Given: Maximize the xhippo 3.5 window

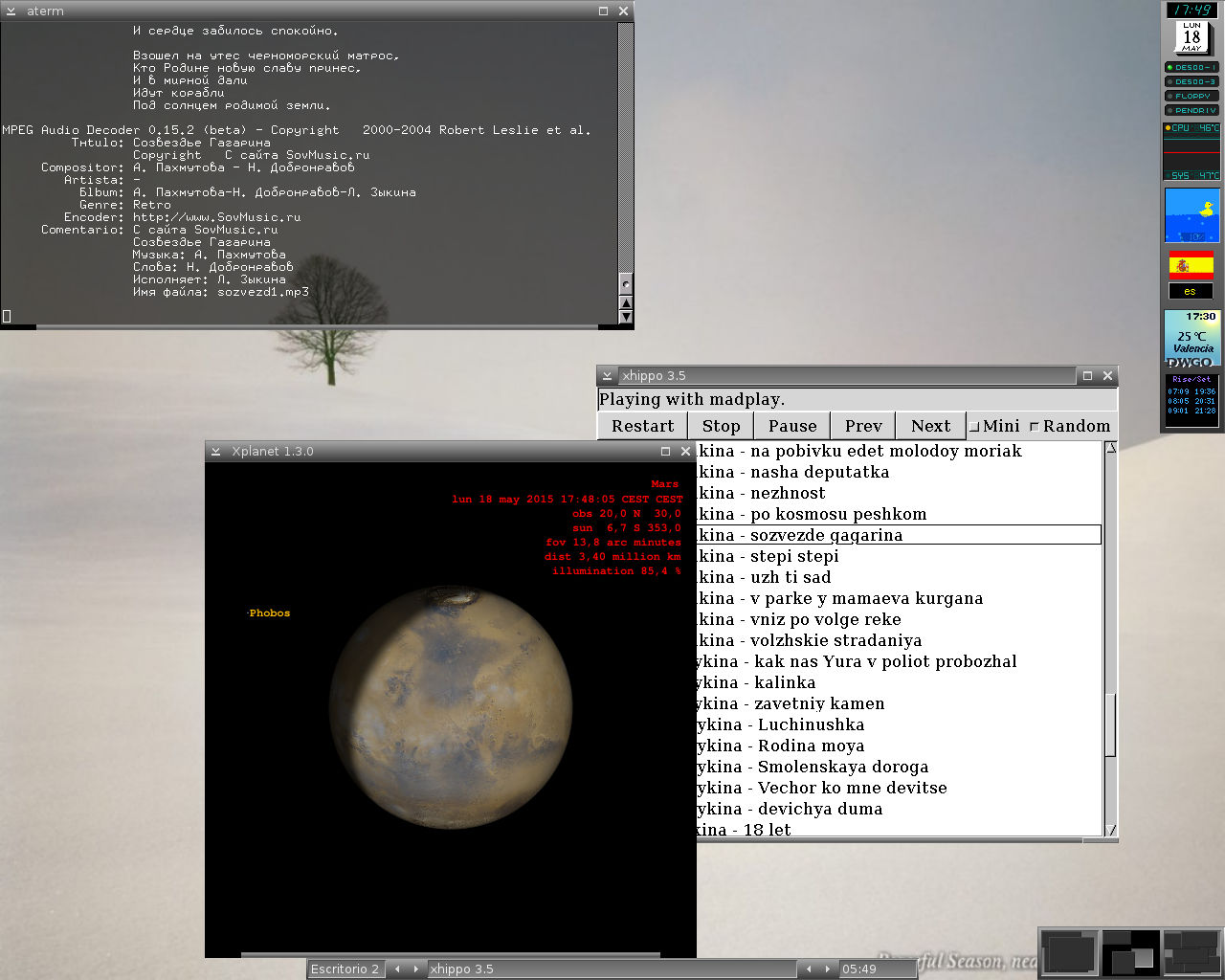Looking at the screenshot, I should point(1087,376).
